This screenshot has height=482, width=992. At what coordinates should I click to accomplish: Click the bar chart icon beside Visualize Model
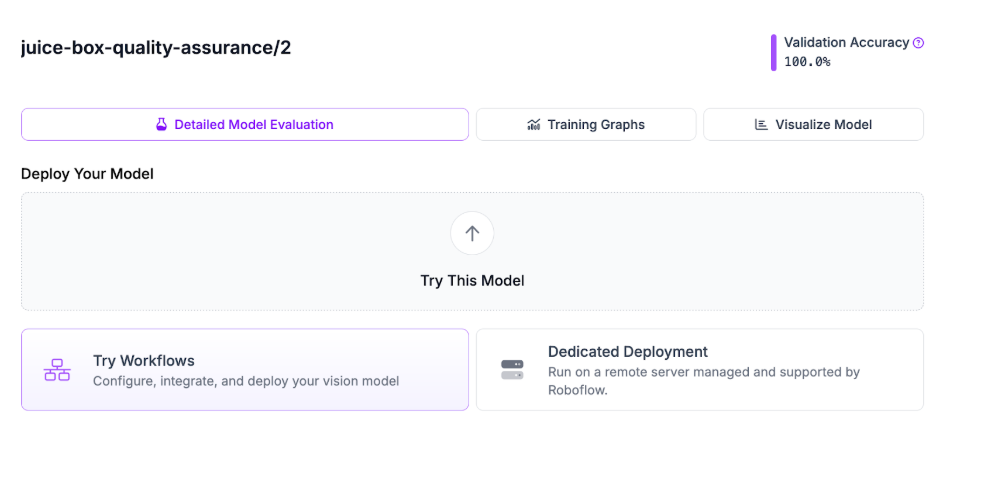coord(761,125)
